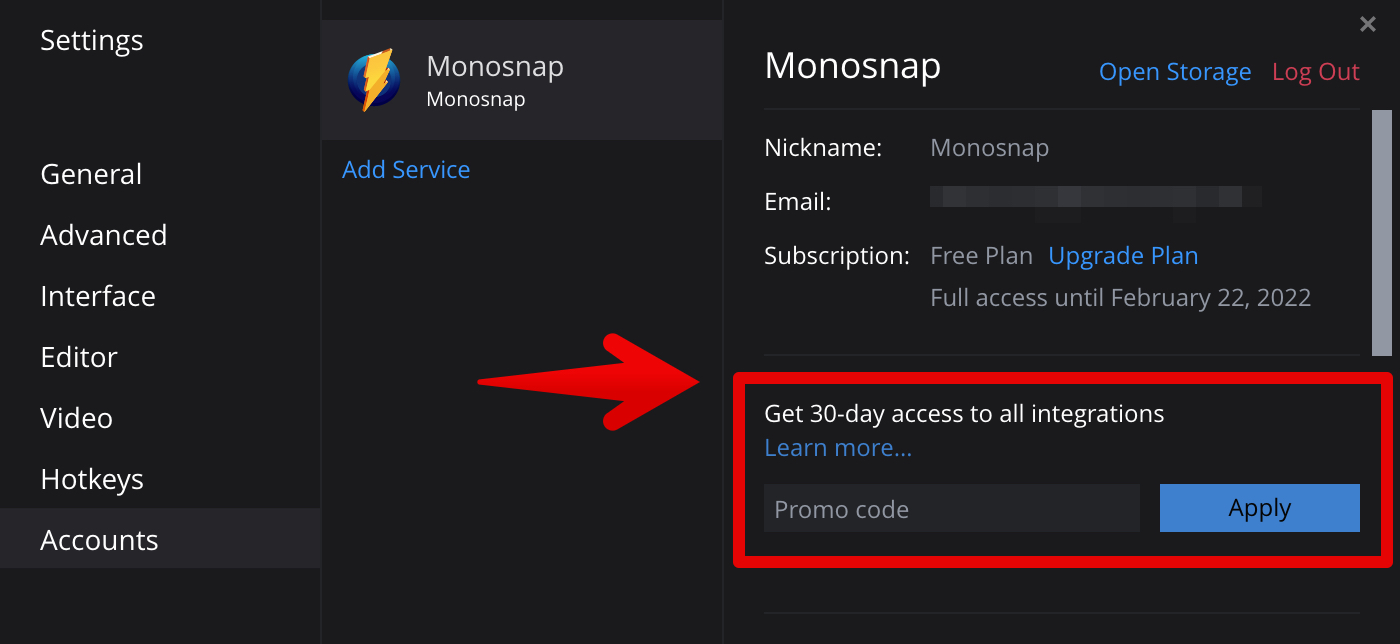Switch to the Advanced settings tab
Screen dimensions: 1400x644
coord(103,235)
